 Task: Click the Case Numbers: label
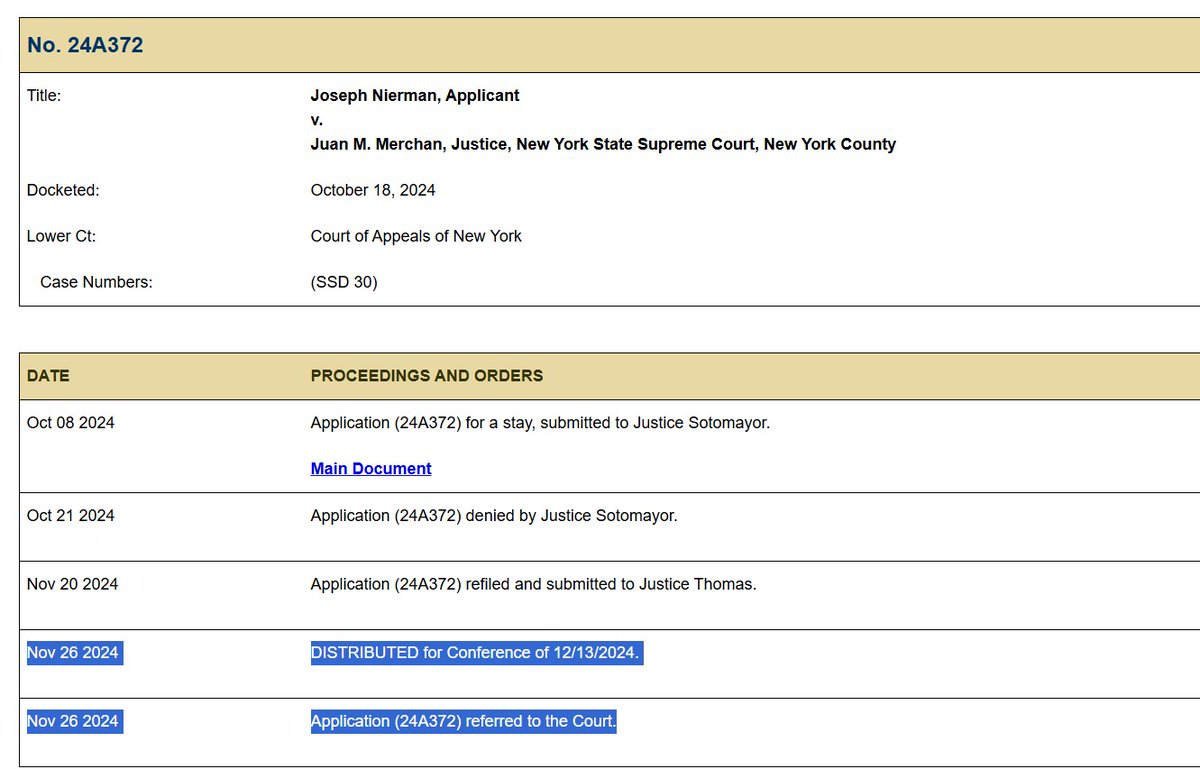tap(96, 282)
